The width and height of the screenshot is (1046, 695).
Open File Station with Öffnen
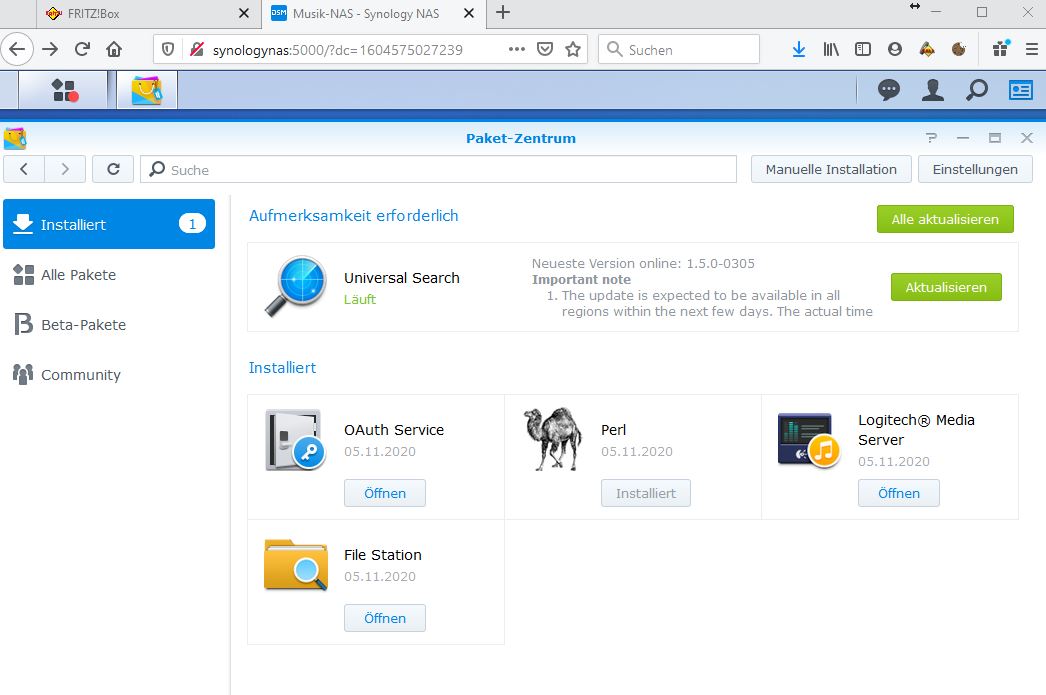tap(384, 618)
